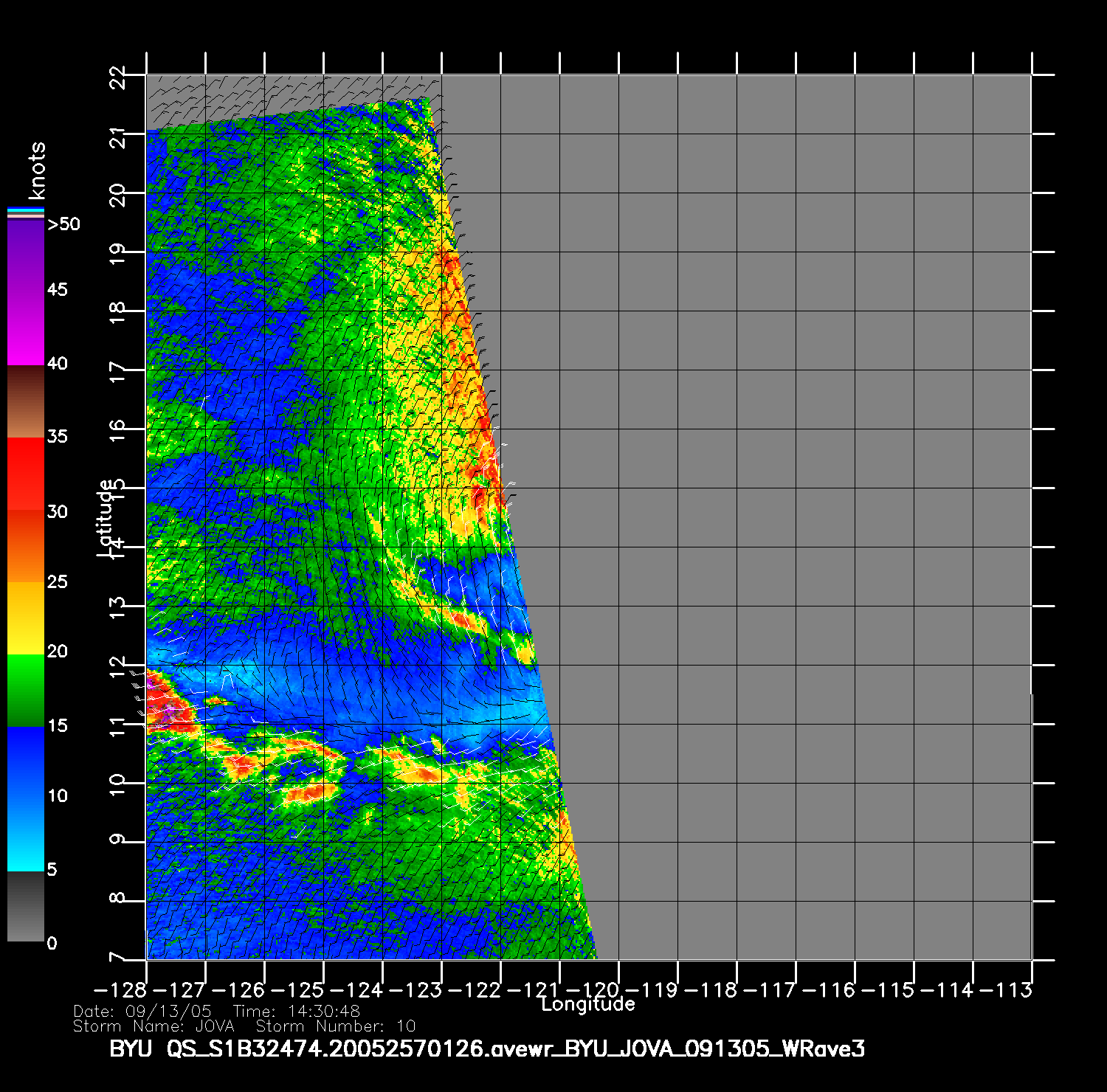This screenshot has width=1107, height=1092.
Task: Select the yellow 20-25 knots legend segment
Action: (x=26, y=617)
